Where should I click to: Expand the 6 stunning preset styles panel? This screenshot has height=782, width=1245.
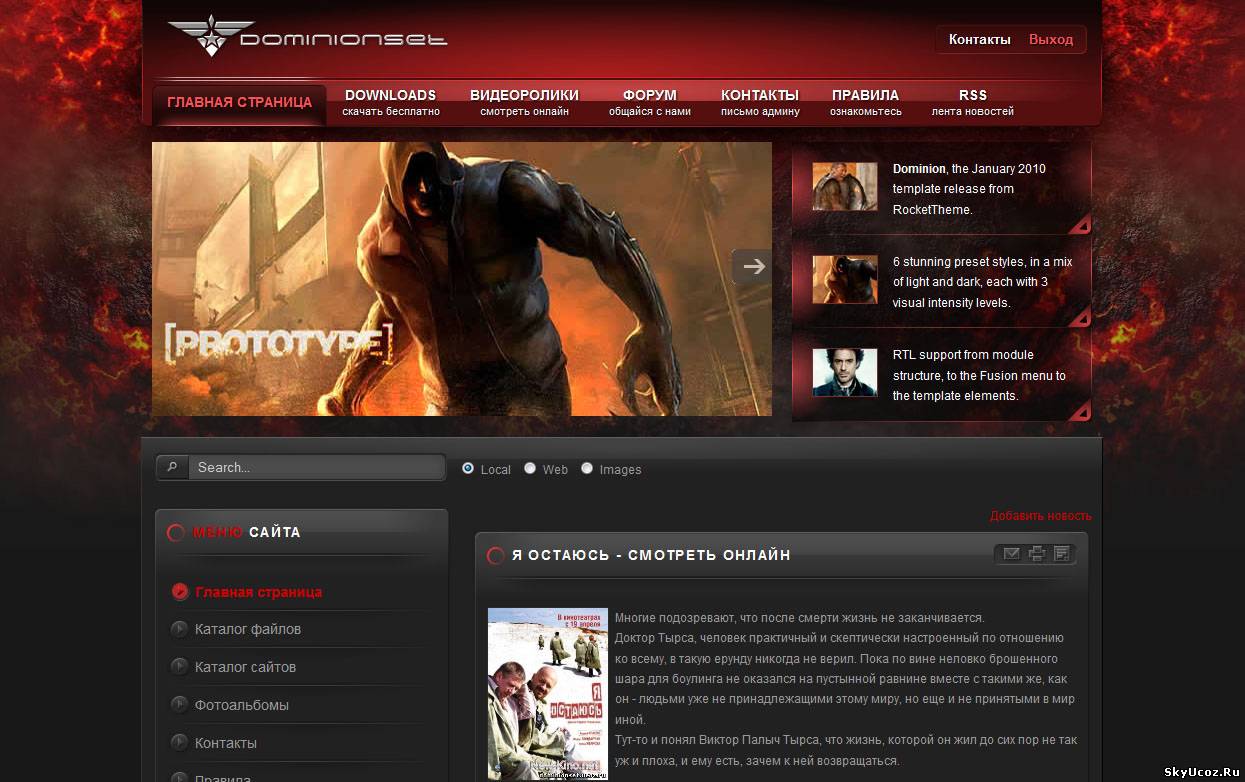(x=1079, y=318)
